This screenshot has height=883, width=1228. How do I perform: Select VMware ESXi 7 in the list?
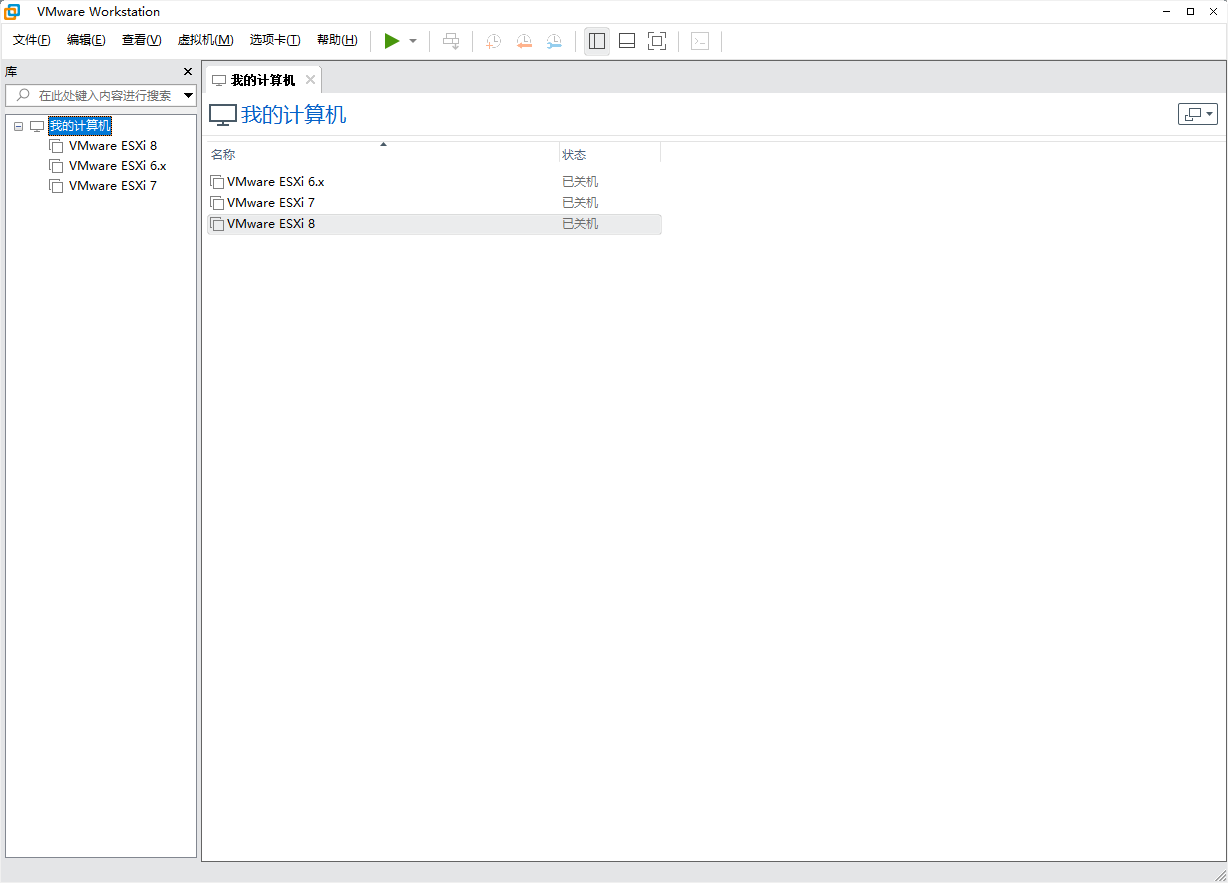tap(270, 203)
